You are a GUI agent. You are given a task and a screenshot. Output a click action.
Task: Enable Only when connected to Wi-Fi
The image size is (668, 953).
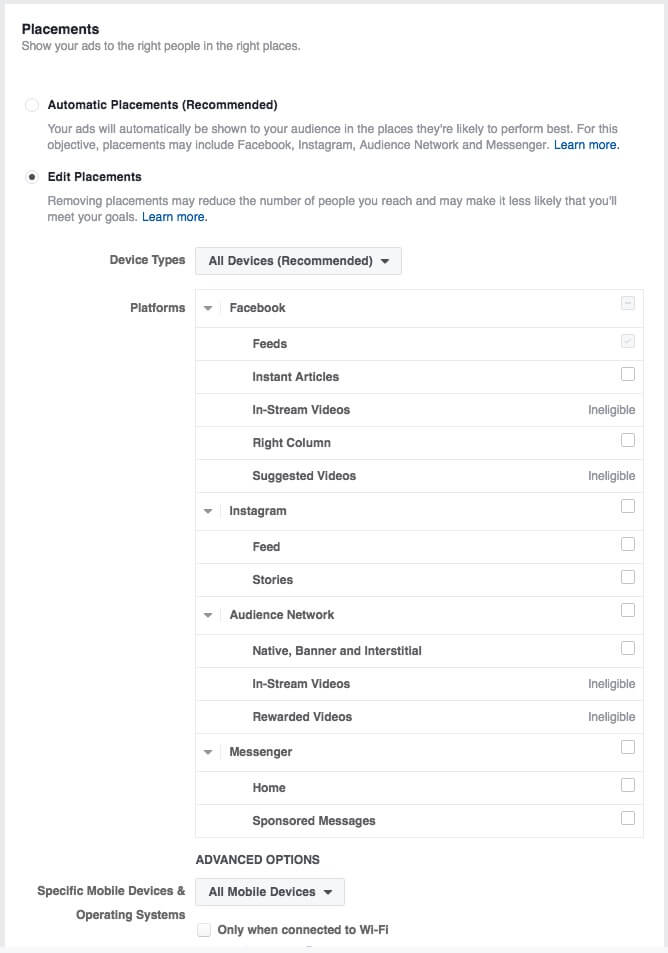point(204,930)
